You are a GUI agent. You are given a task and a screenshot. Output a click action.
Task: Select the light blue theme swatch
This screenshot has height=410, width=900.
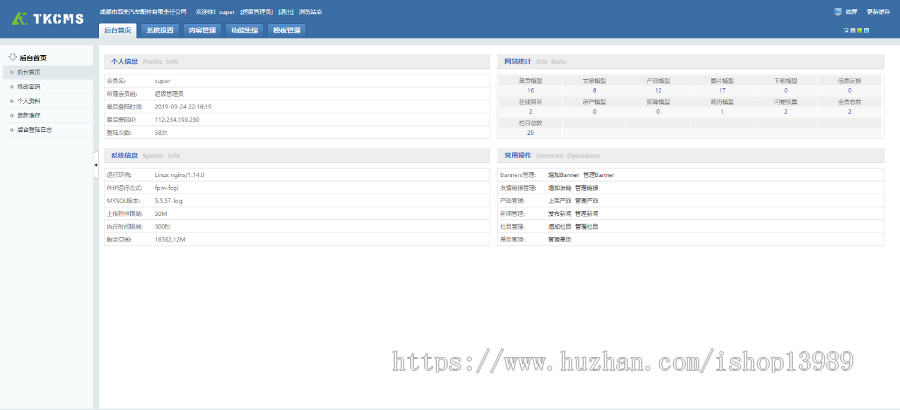(x=867, y=30)
